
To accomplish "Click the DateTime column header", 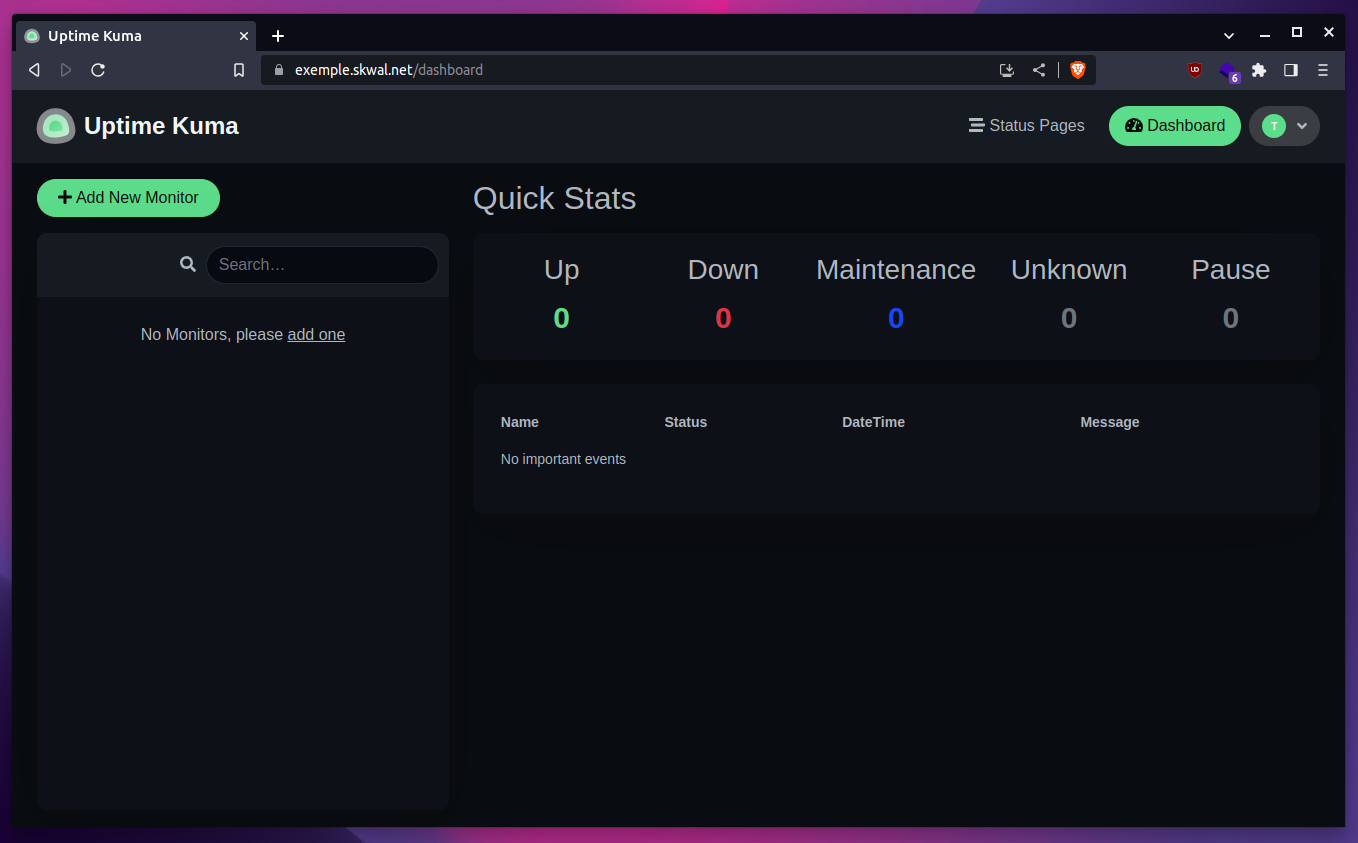I will click(x=873, y=422).
